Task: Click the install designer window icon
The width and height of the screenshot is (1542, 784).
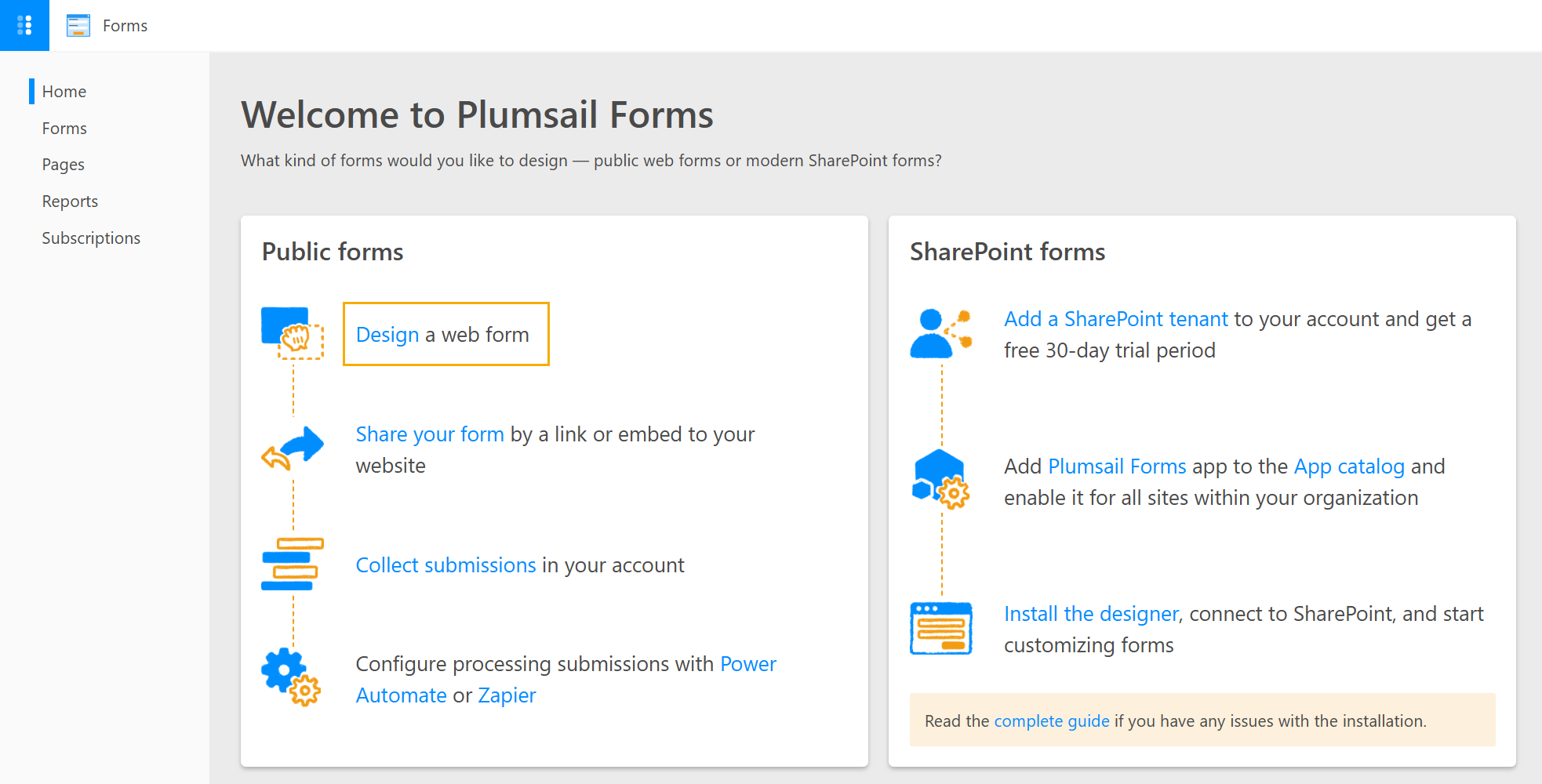Action: [x=941, y=628]
